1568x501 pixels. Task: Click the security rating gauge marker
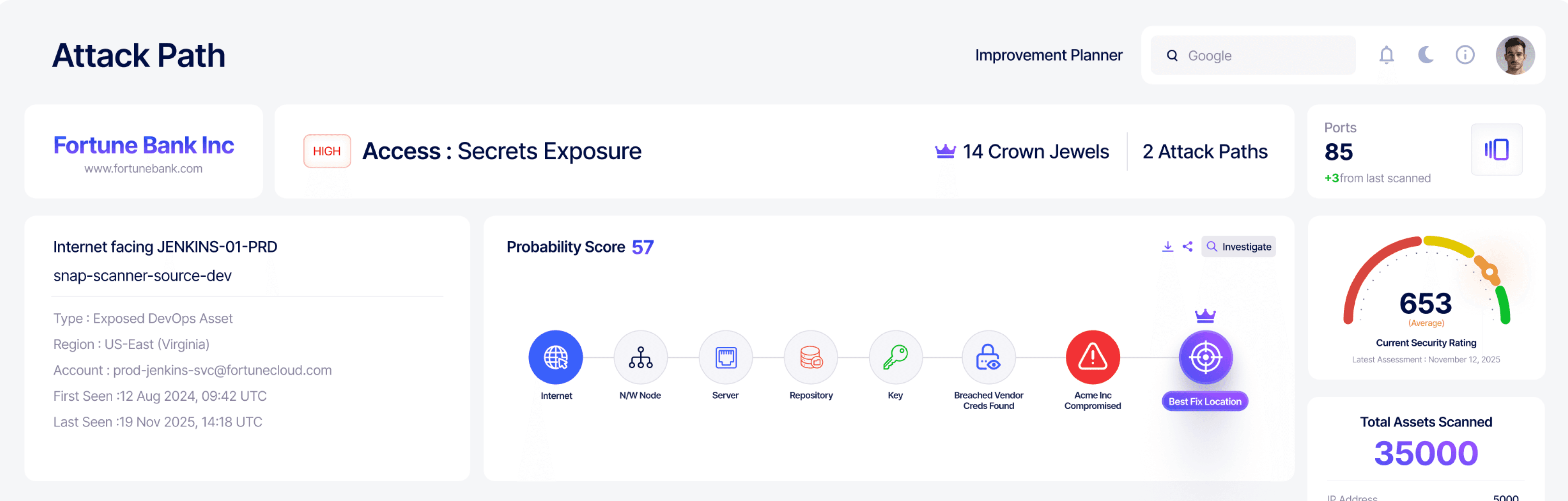click(x=1489, y=272)
